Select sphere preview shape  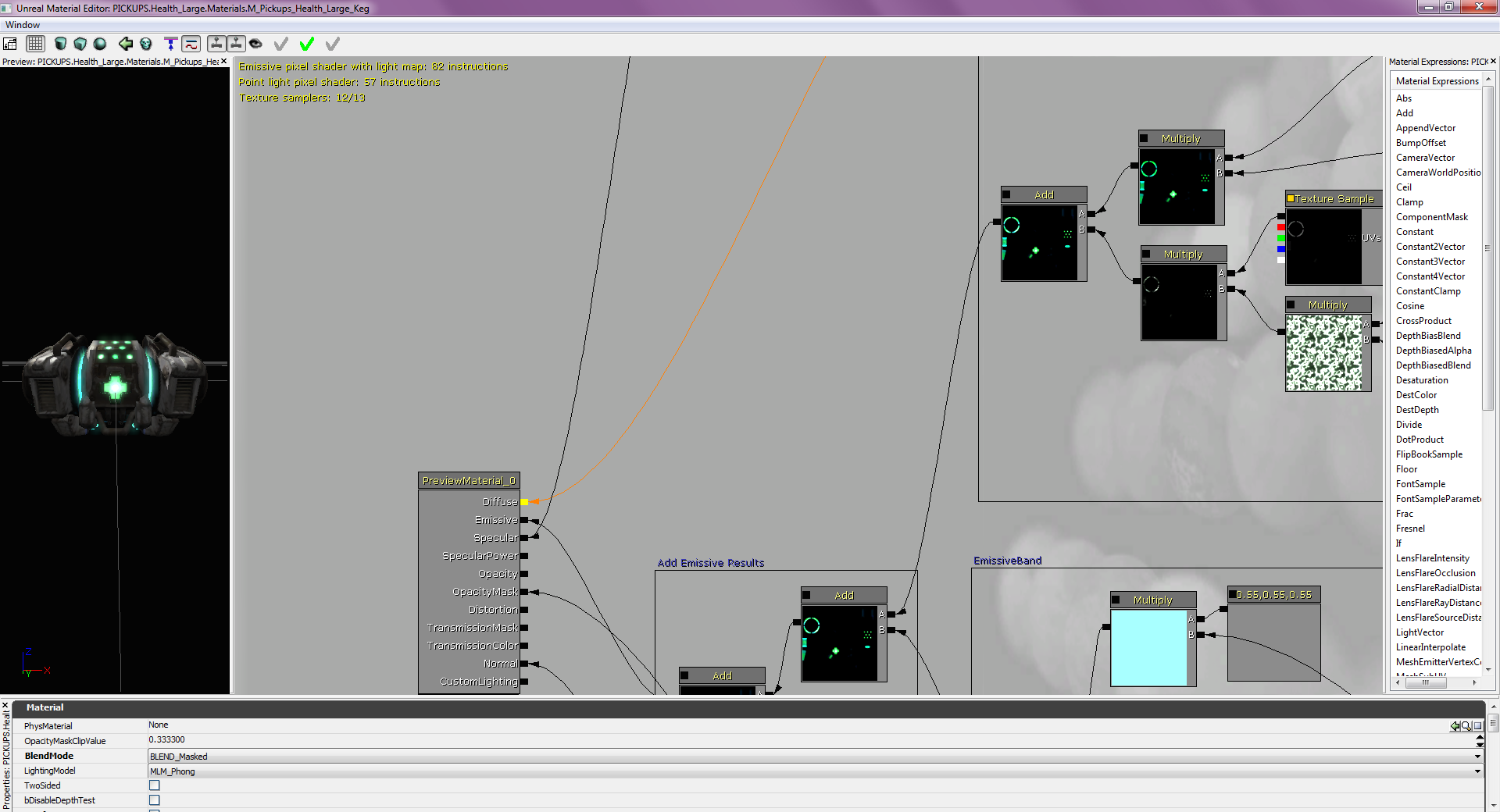click(x=100, y=44)
